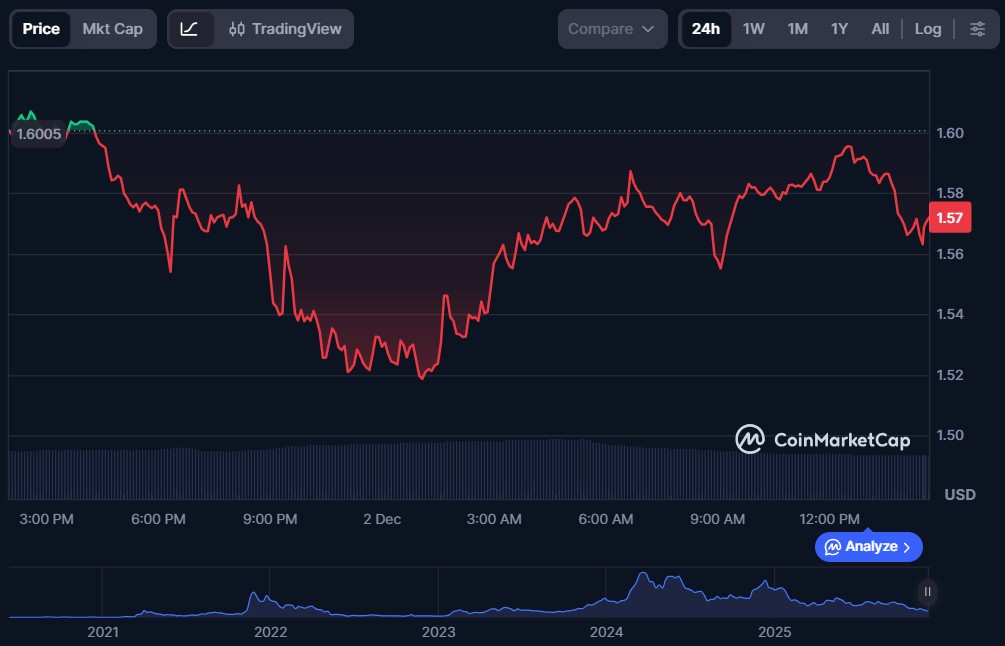Screen dimensions: 1005x646
Task: Click the 2024 peak in overview chart
Action: 643,580
